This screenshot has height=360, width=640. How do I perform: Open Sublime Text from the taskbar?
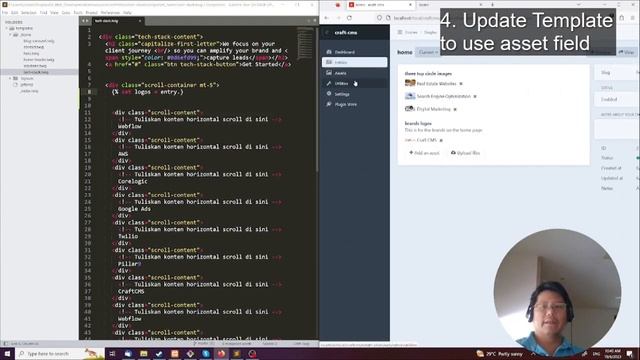[x=236, y=353]
